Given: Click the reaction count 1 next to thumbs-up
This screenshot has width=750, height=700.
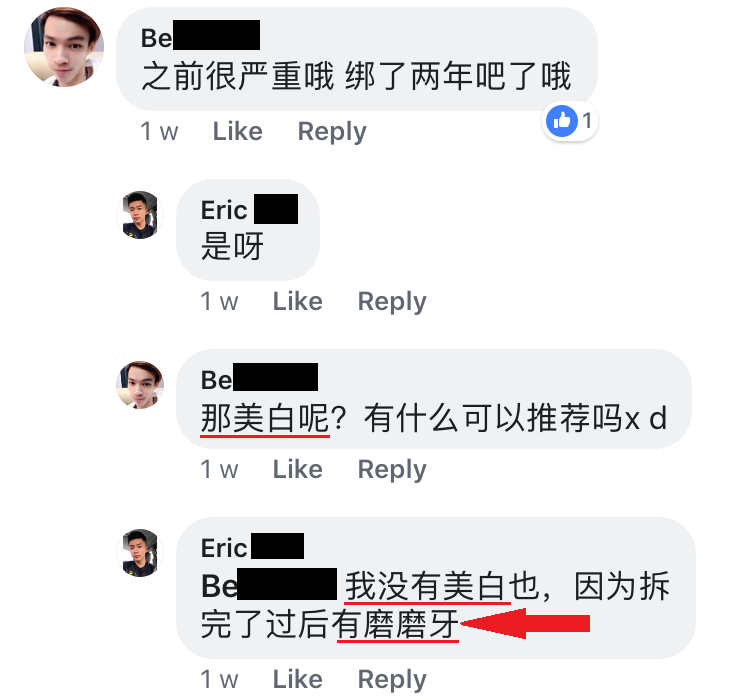Looking at the screenshot, I should tap(587, 121).
